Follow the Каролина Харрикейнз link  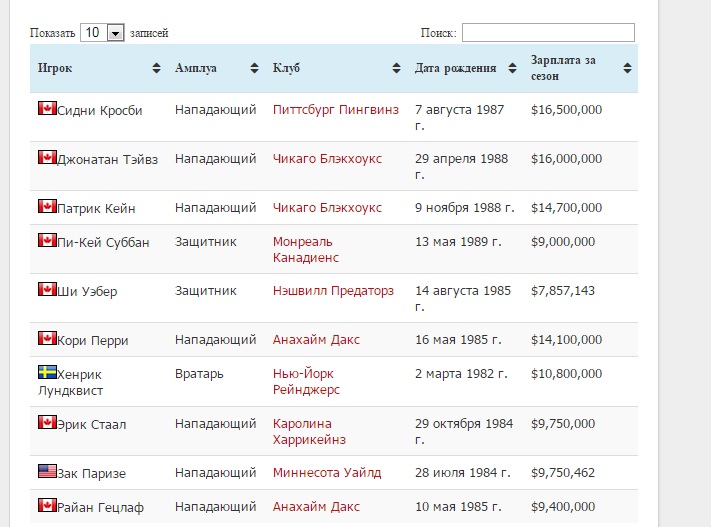coord(309,431)
